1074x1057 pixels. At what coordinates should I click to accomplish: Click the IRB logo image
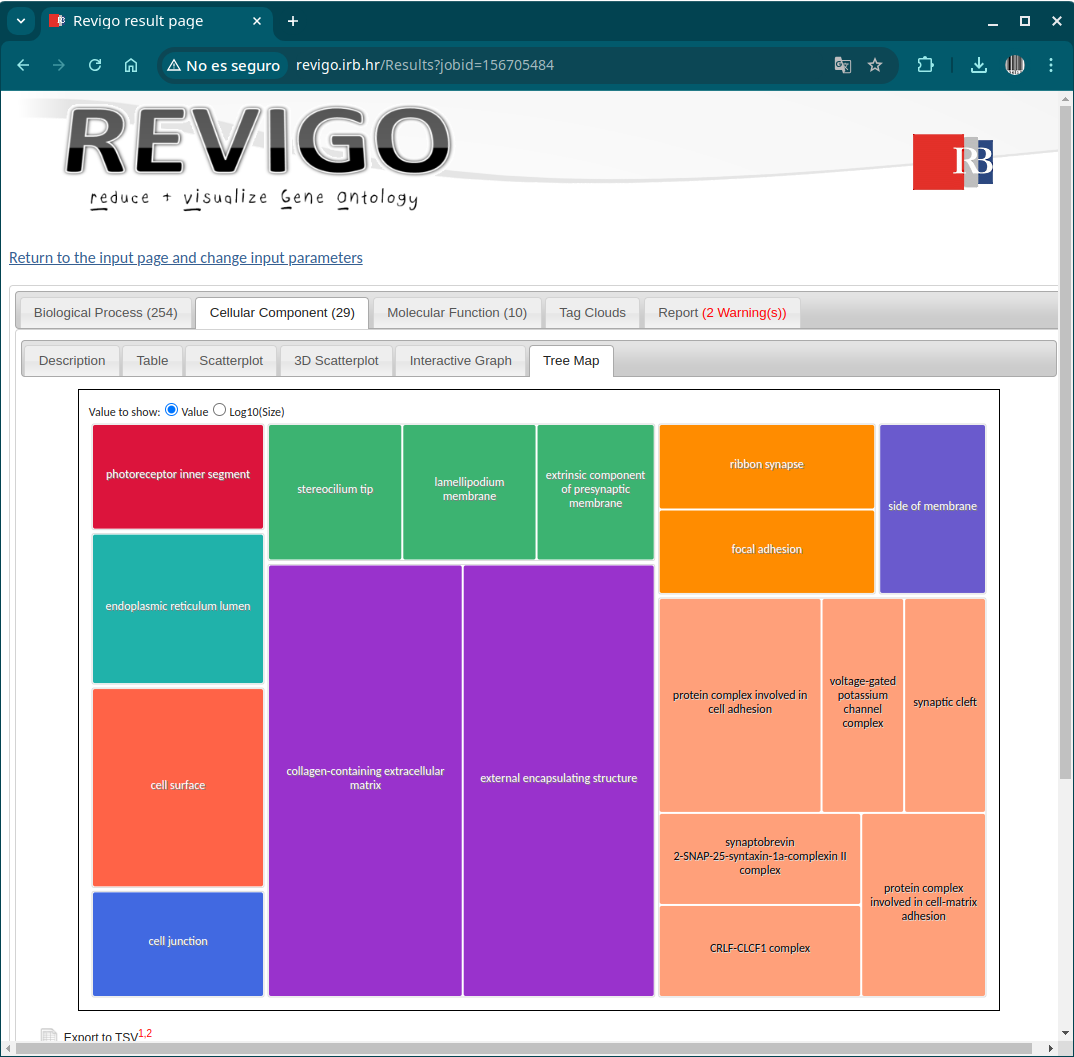[x=952, y=162]
